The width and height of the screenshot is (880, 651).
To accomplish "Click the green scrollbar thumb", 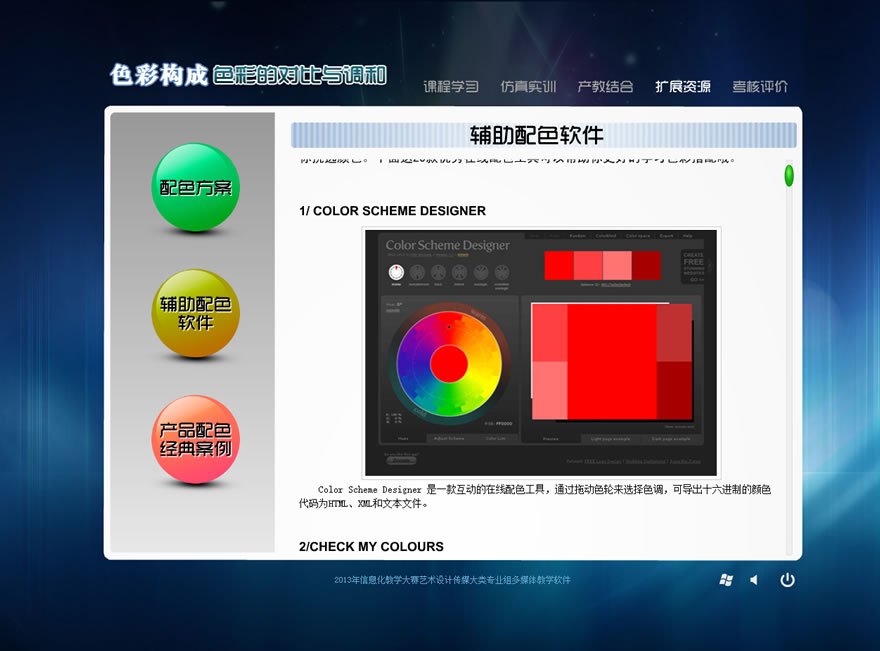I will point(789,176).
